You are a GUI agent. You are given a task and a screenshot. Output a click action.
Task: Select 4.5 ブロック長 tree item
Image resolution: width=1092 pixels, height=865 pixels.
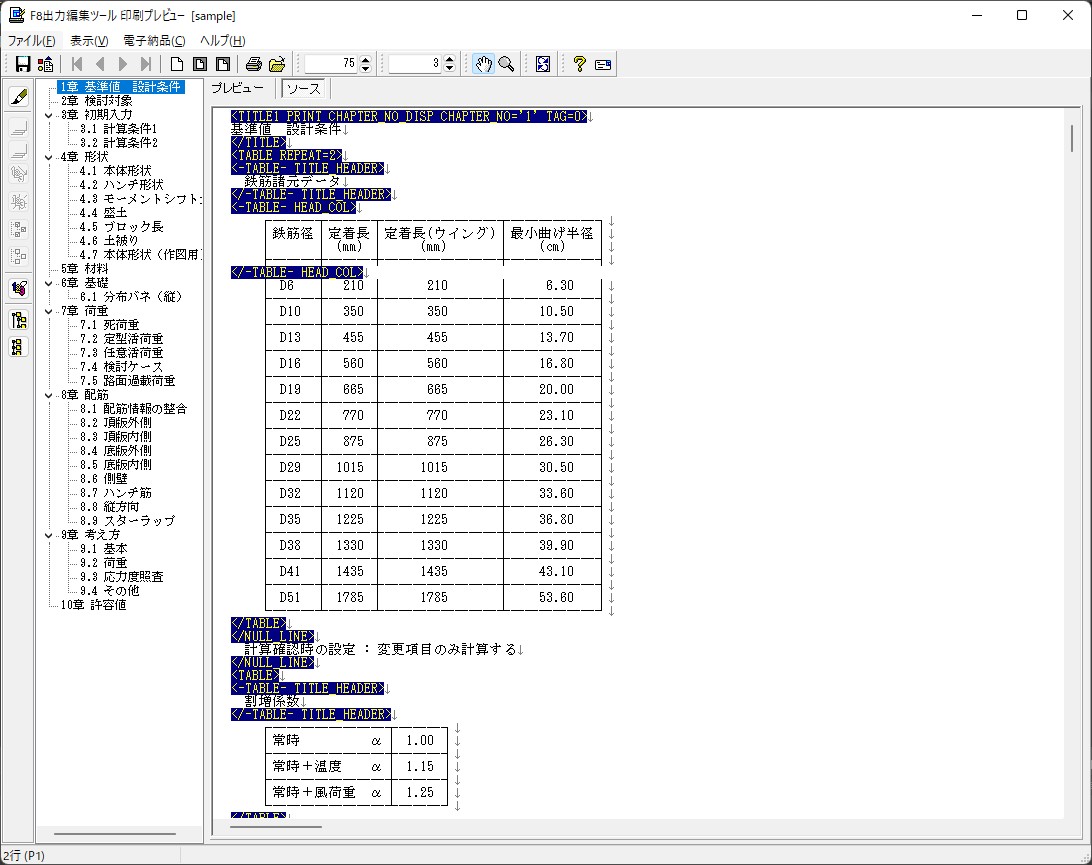[121, 227]
